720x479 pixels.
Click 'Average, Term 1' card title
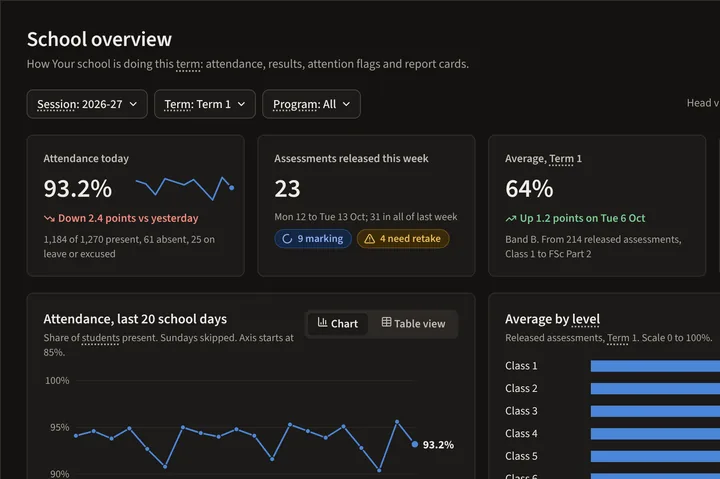coord(543,158)
